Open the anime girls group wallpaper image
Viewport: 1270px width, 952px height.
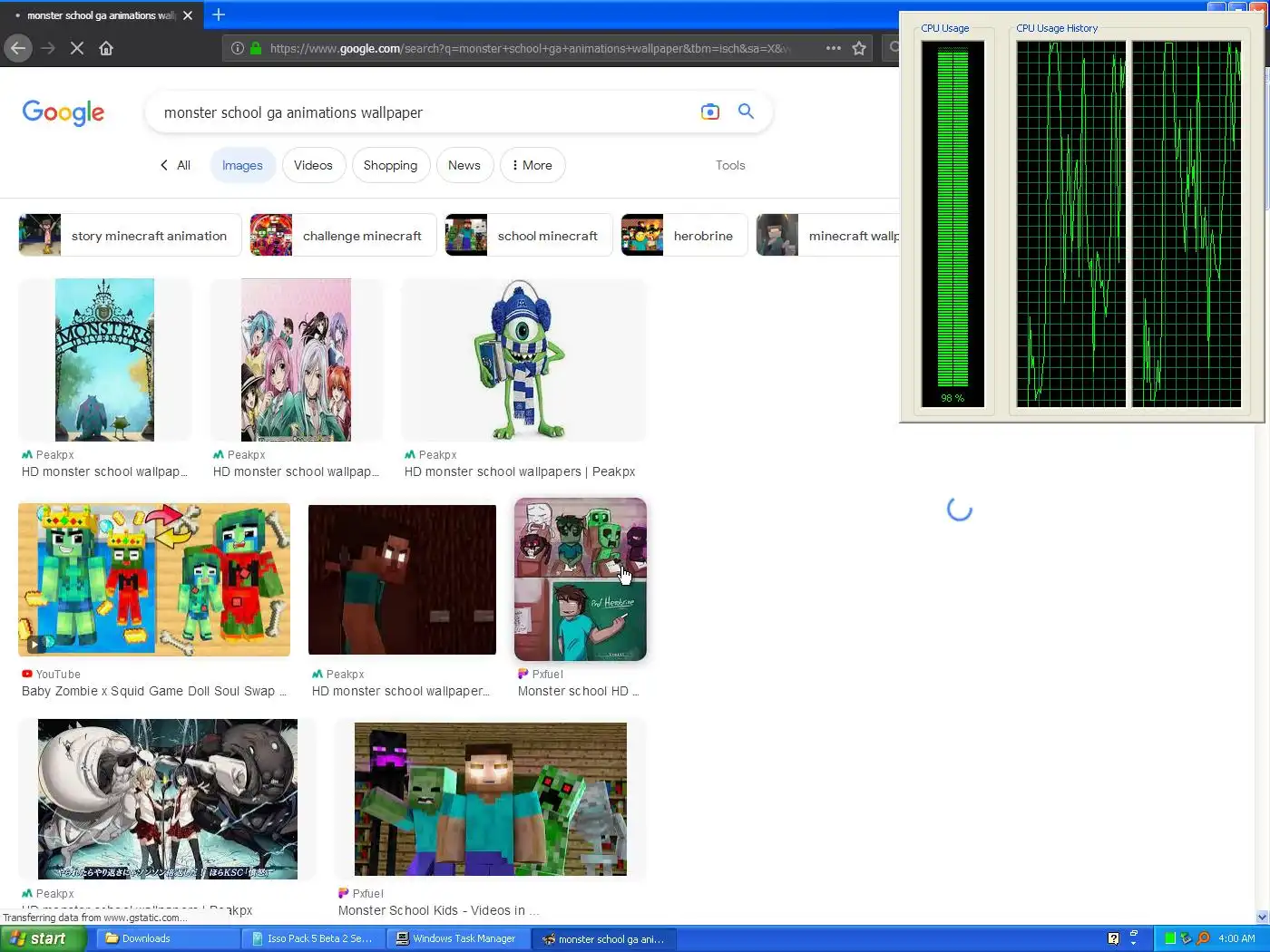(296, 360)
